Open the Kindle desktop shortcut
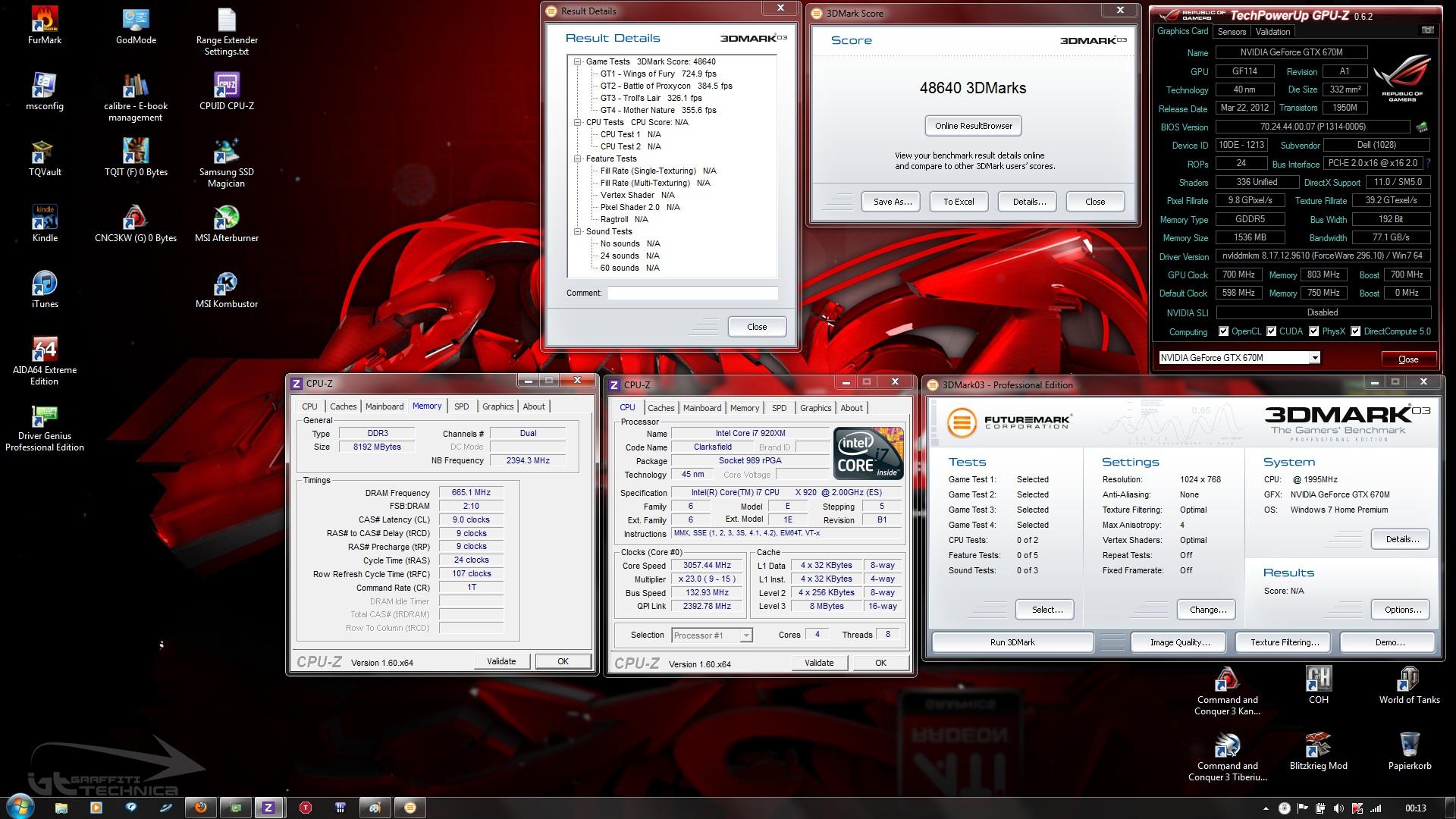The image size is (1456, 819). (x=45, y=224)
